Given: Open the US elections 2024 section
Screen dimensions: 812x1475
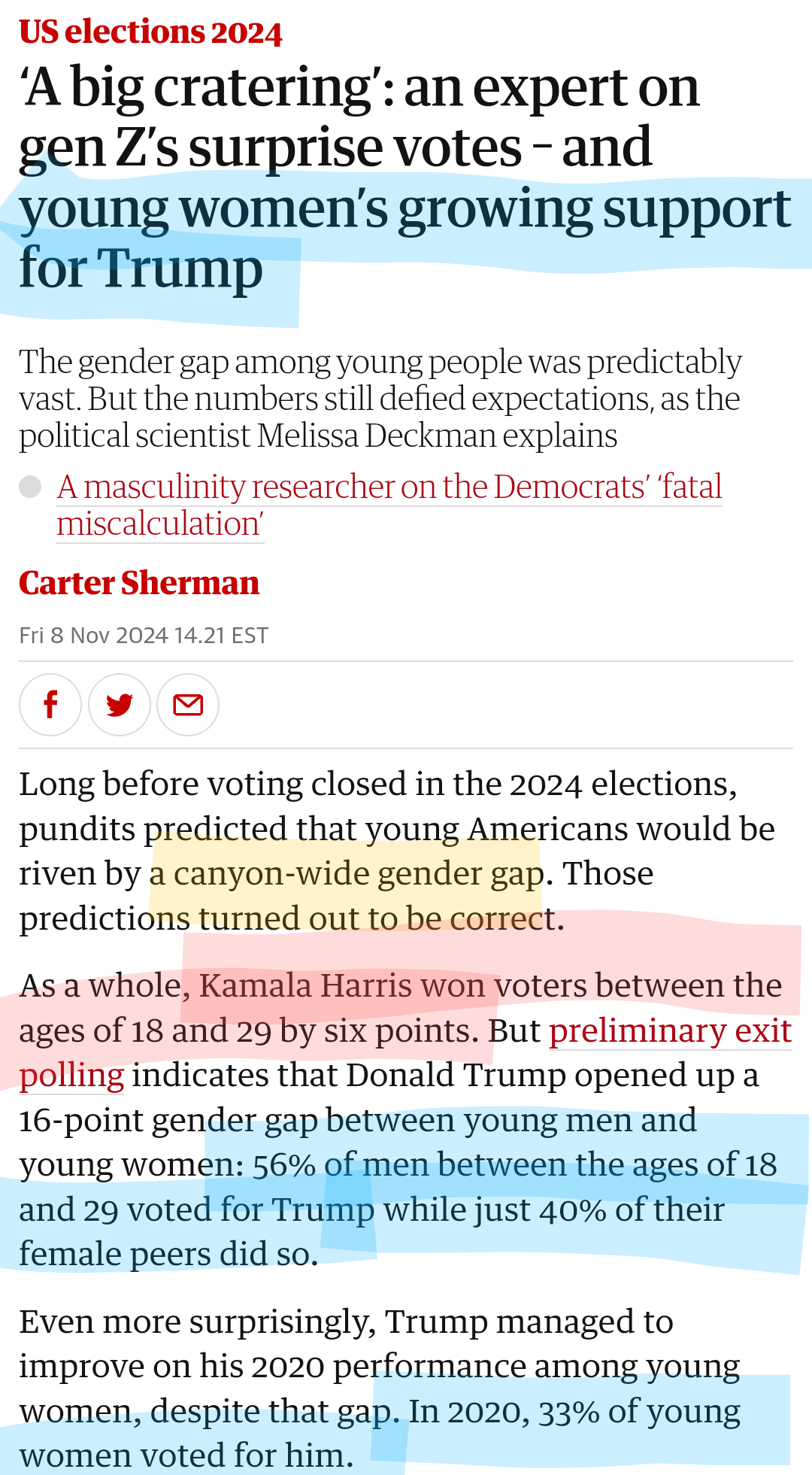Looking at the screenshot, I should click(150, 32).
